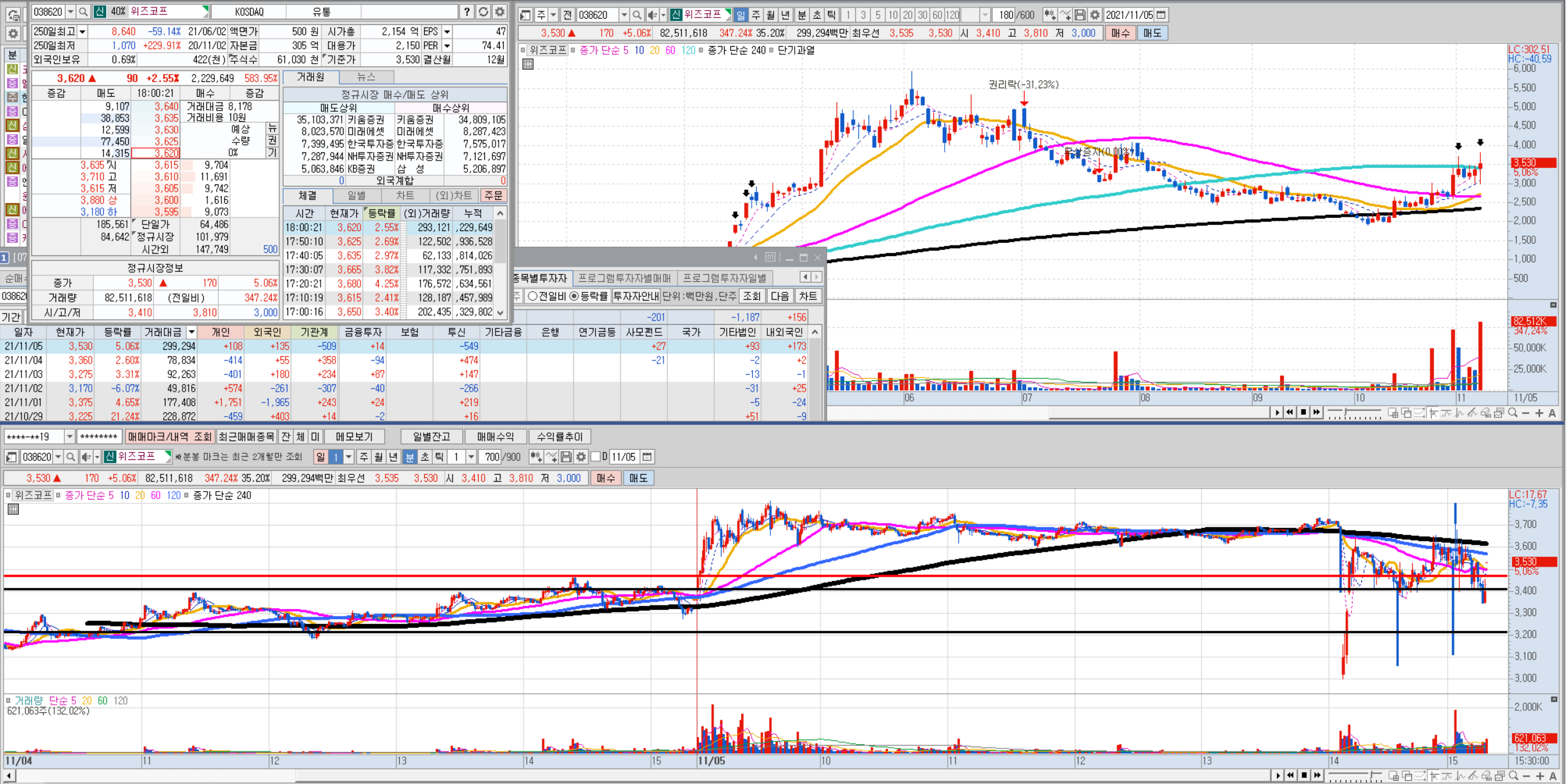Expand EPS dropdown

click(x=447, y=31)
